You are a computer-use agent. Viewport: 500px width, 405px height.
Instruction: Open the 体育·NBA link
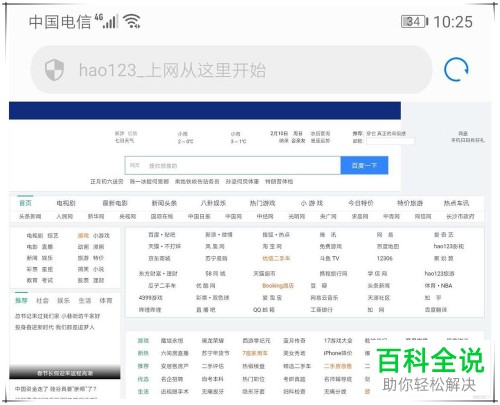pyautogui.click(x=438, y=286)
